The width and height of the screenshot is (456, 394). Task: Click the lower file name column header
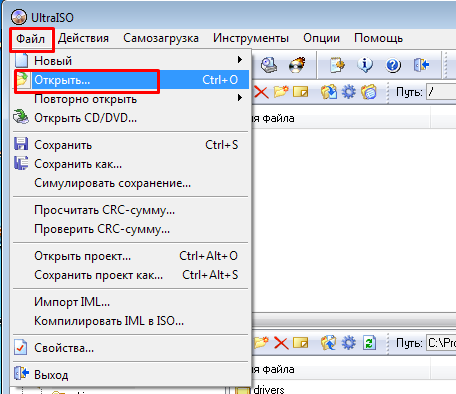(x=341, y=369)
